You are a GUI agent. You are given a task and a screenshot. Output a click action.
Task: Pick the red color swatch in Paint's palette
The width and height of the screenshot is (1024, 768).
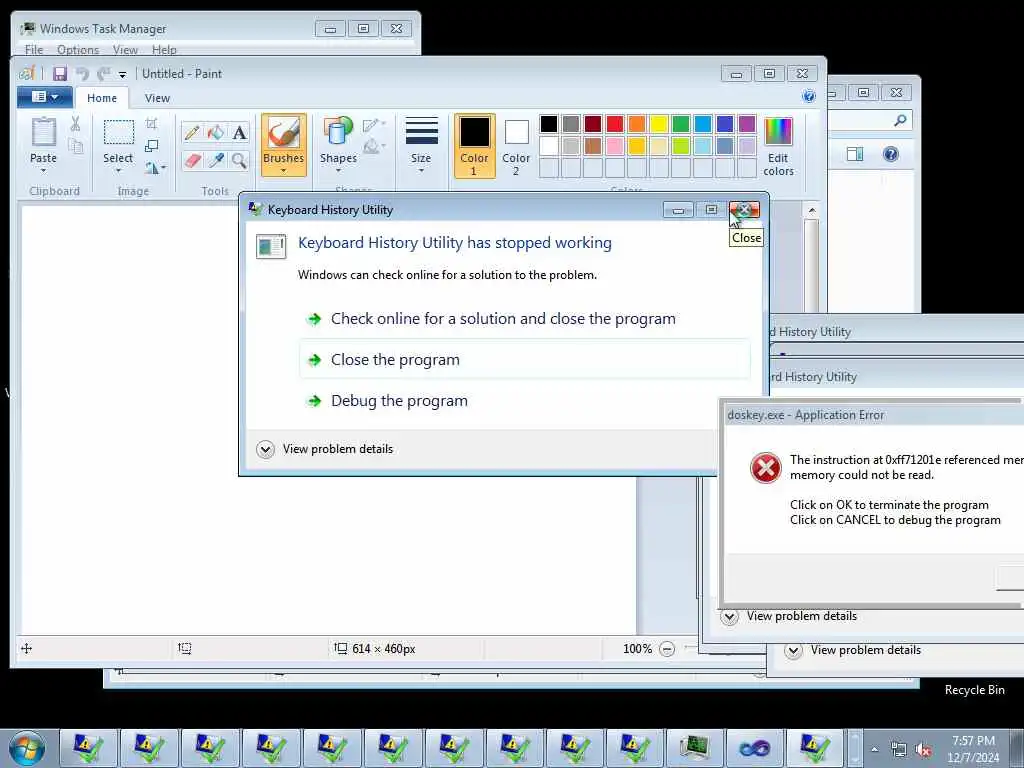615,123
